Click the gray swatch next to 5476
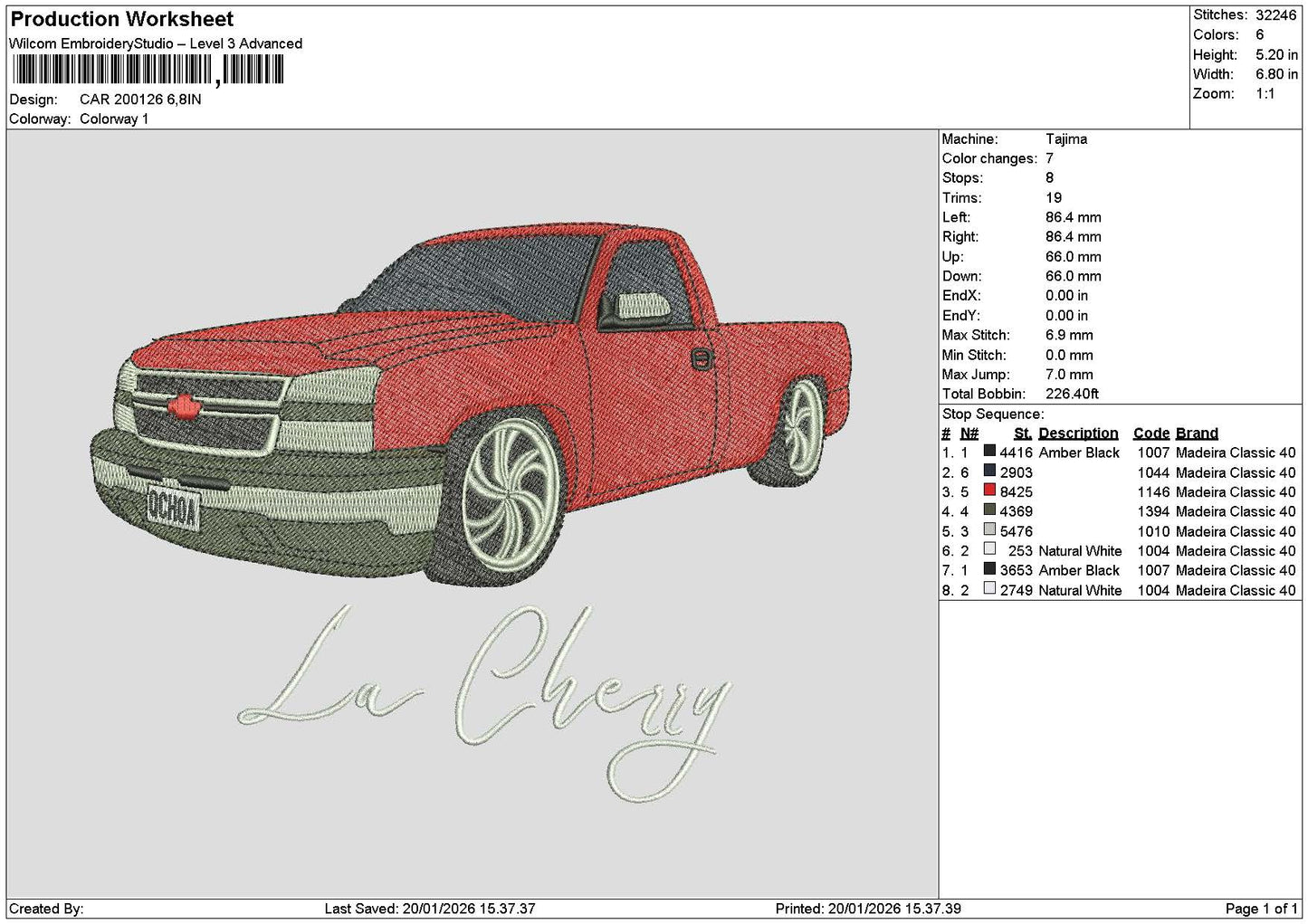This screenshot has height=924, width=1308. (989, 530)
